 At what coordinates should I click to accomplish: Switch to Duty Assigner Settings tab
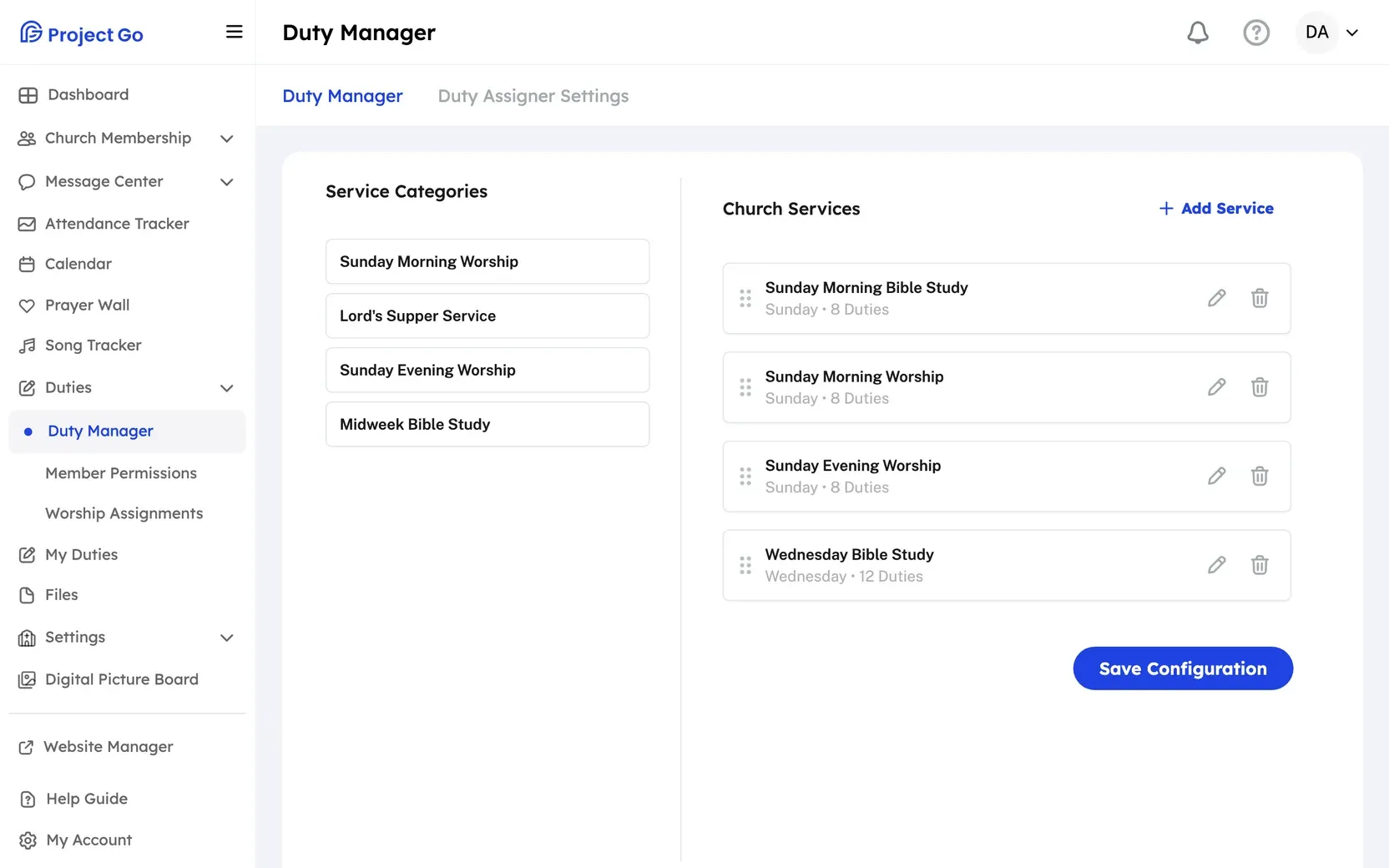pyautogui.click(x=533, y=96)
